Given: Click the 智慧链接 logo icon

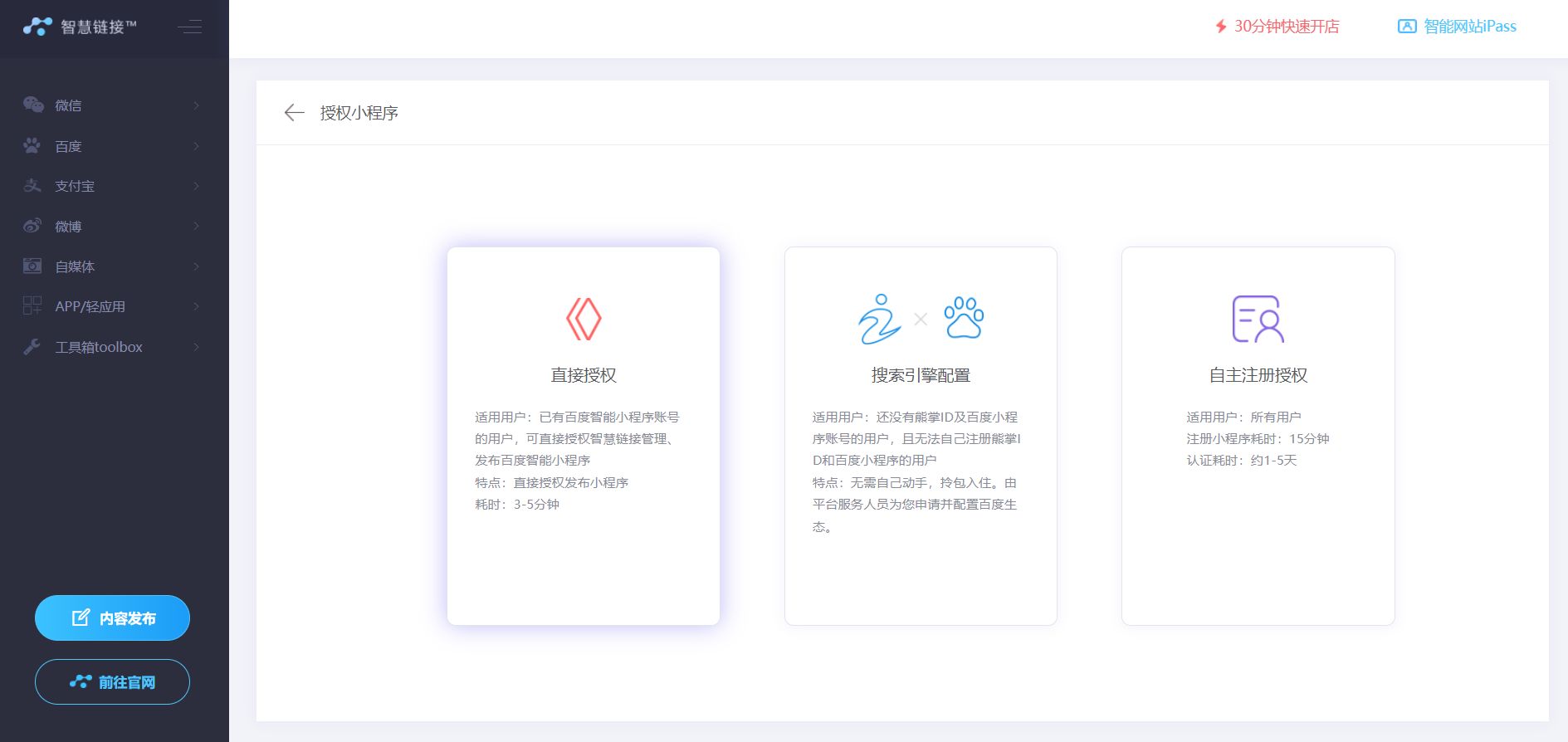Looking at the screenshot, I should click(37, 27).
